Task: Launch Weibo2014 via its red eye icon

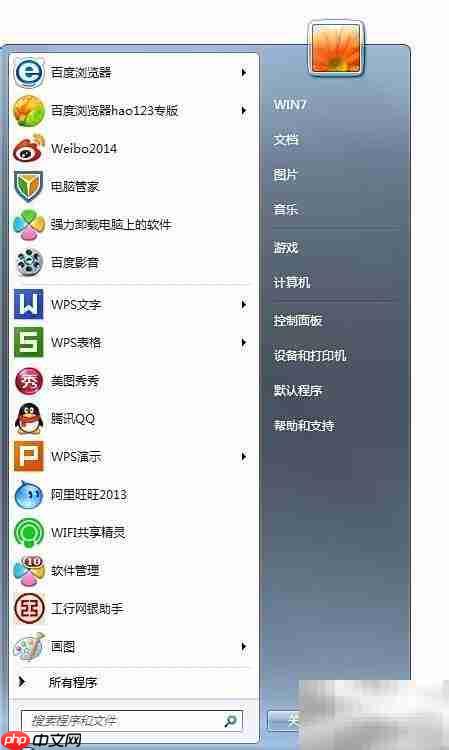Action: pos(29,149)
